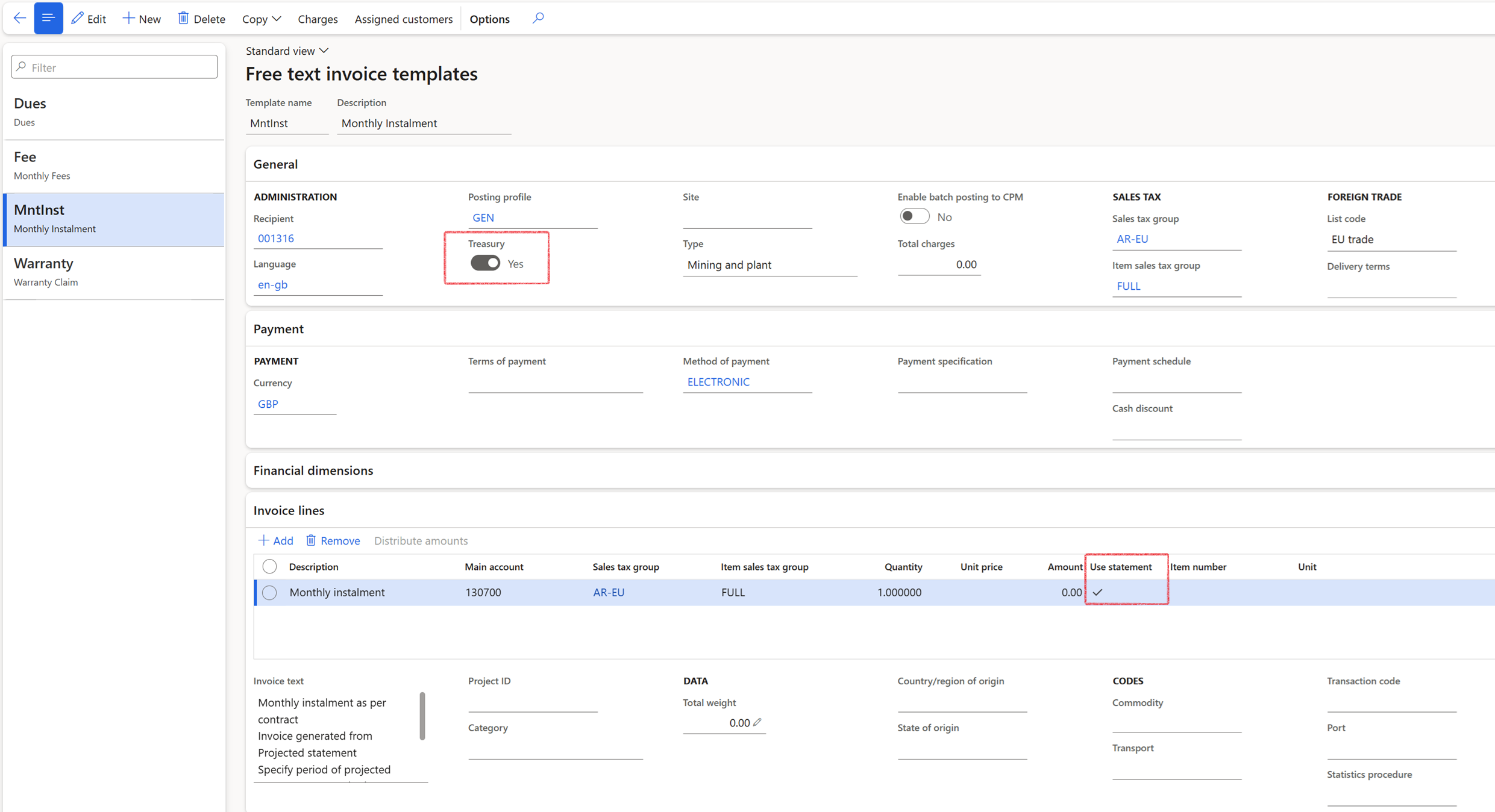Click the Total weight edit pencil icon
Screen dimensions: 1495x812
click(757, 722)
